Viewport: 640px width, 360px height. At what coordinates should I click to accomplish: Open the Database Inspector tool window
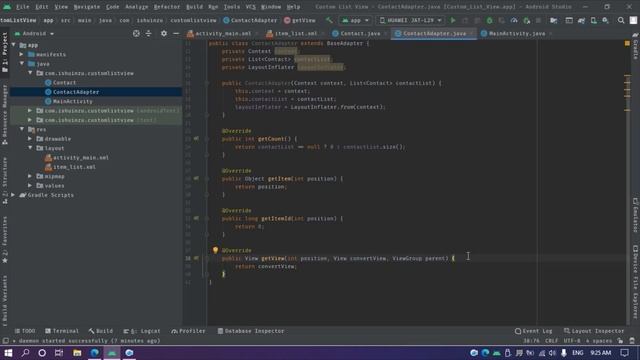[251, 331]
